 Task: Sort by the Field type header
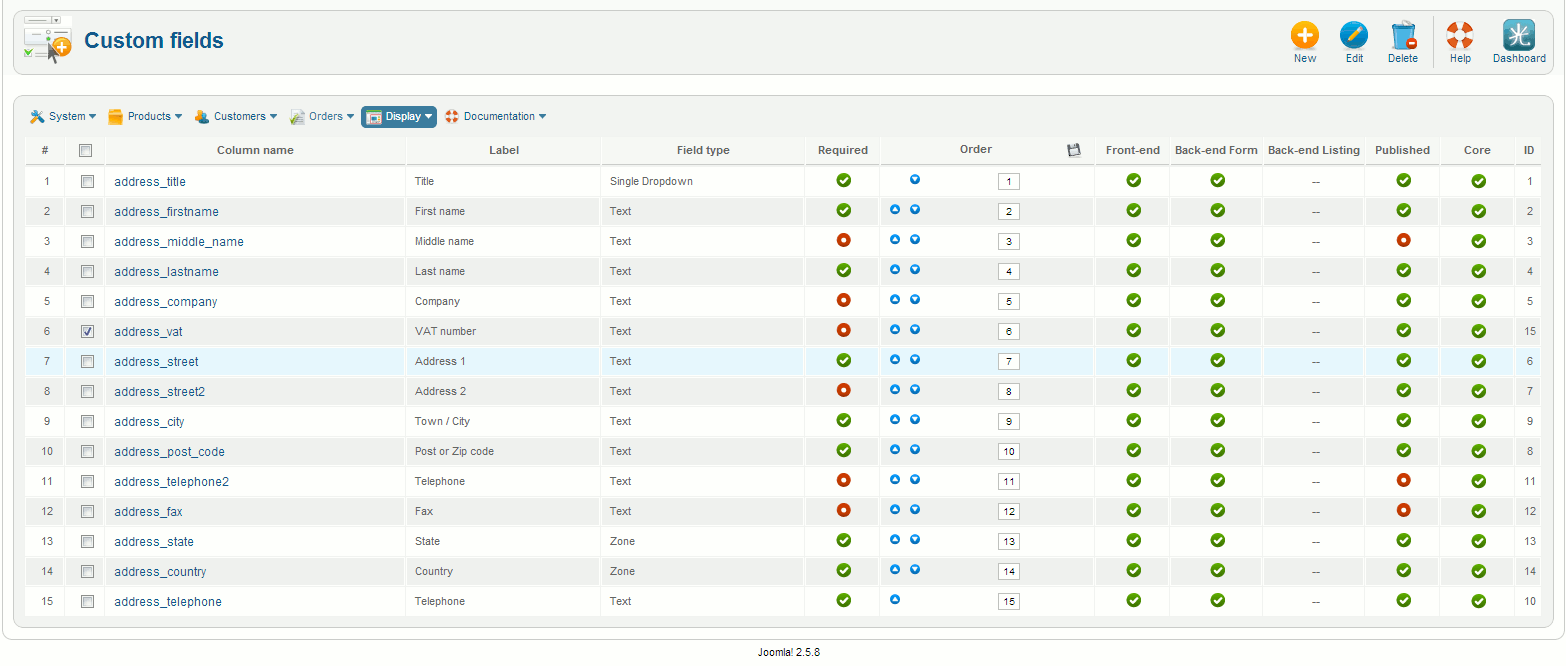point(703,150)
